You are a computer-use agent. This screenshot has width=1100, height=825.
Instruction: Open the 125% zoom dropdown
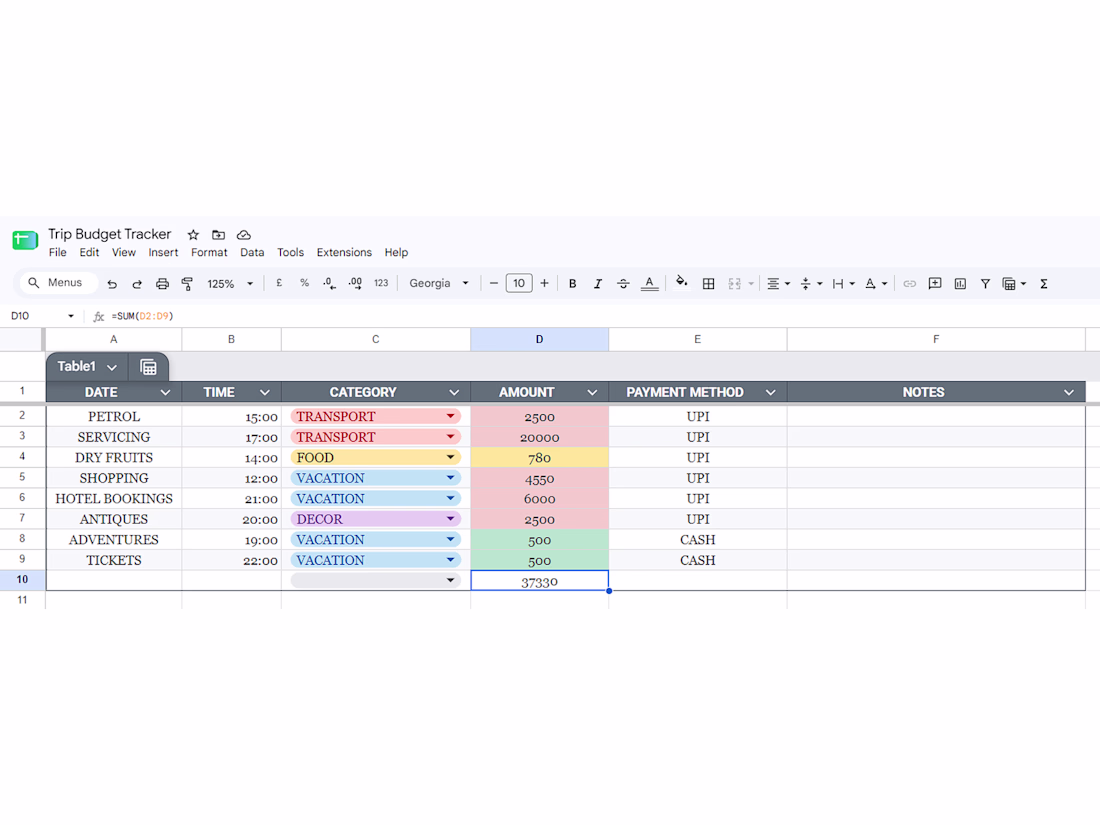point(230,283)
